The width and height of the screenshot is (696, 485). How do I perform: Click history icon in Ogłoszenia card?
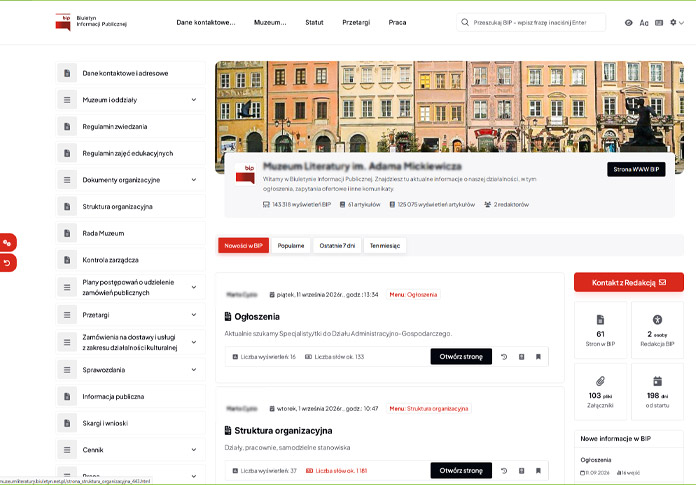pos(504,357)
